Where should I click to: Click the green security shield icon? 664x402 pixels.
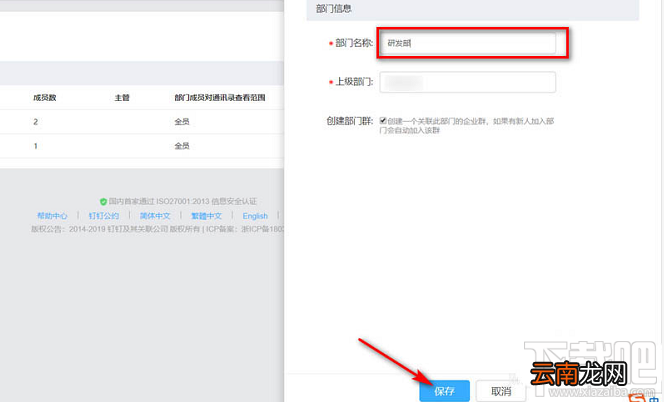103,202
